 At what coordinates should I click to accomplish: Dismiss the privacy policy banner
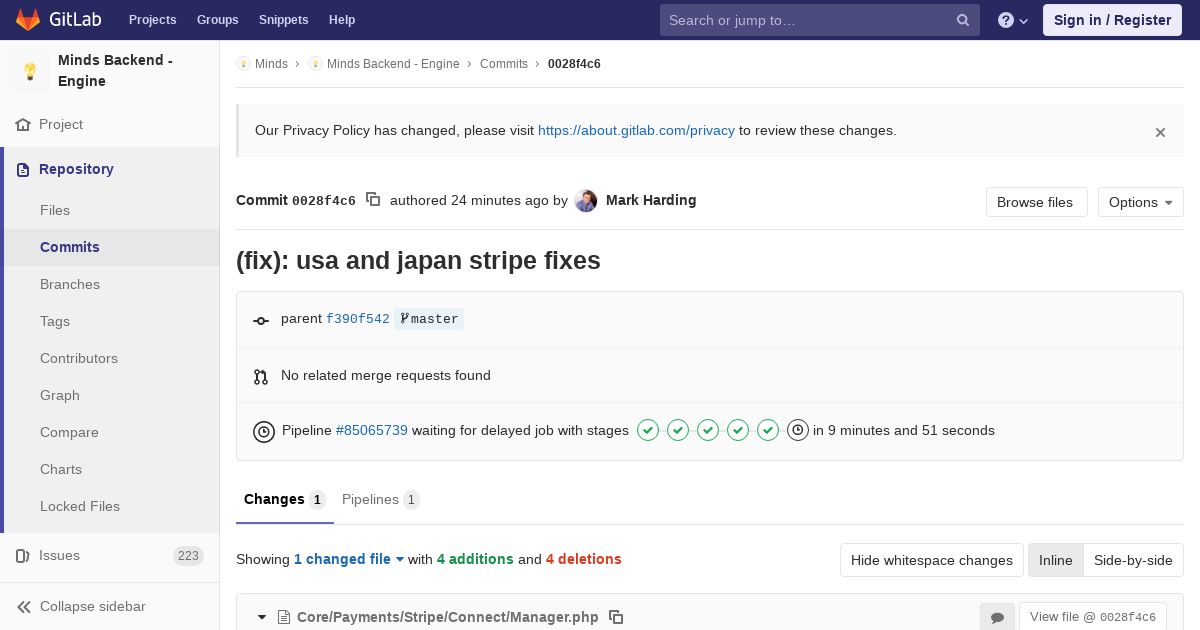[1160, 132]
